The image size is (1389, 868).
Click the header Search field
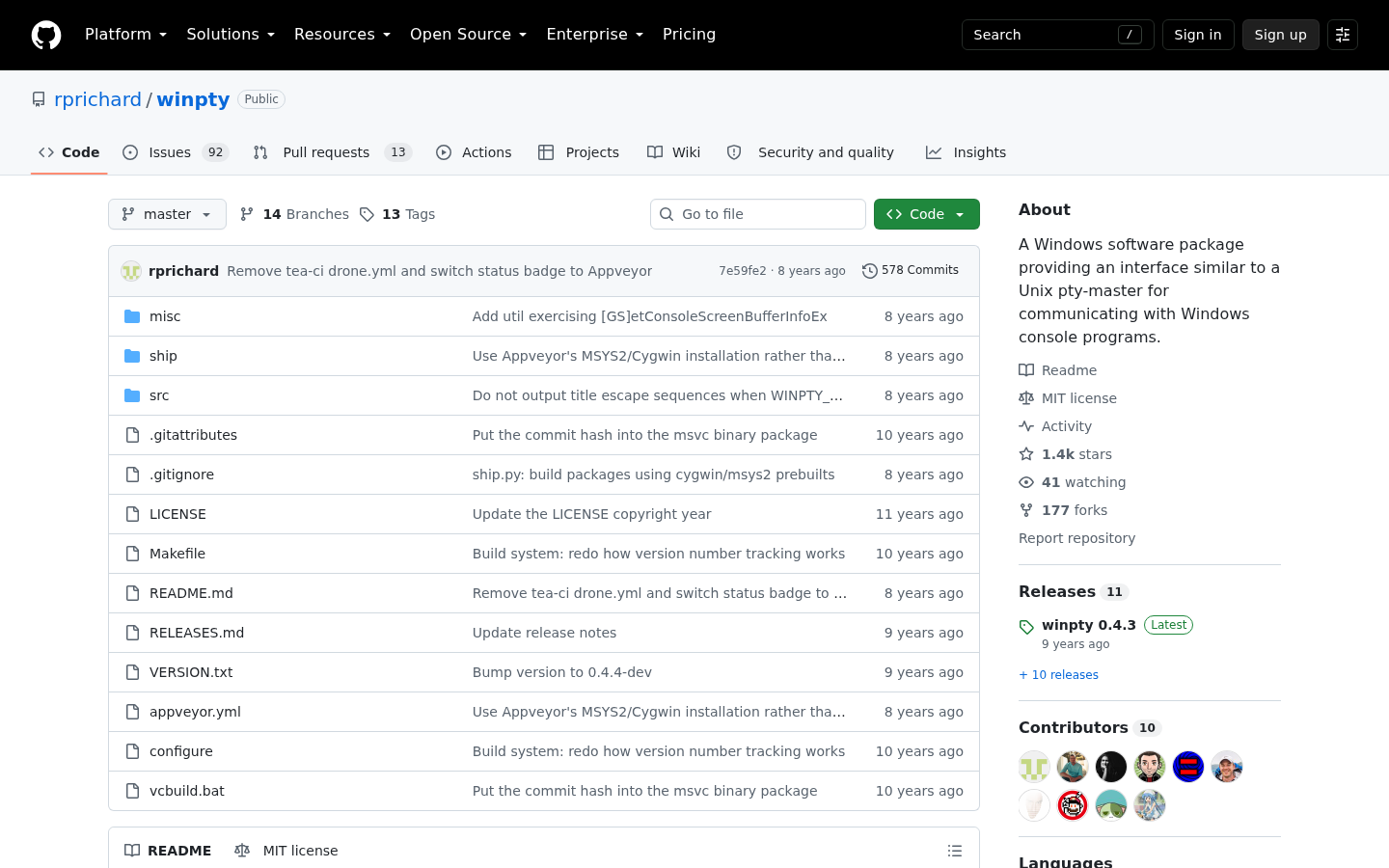click(x=1057, y=35)
